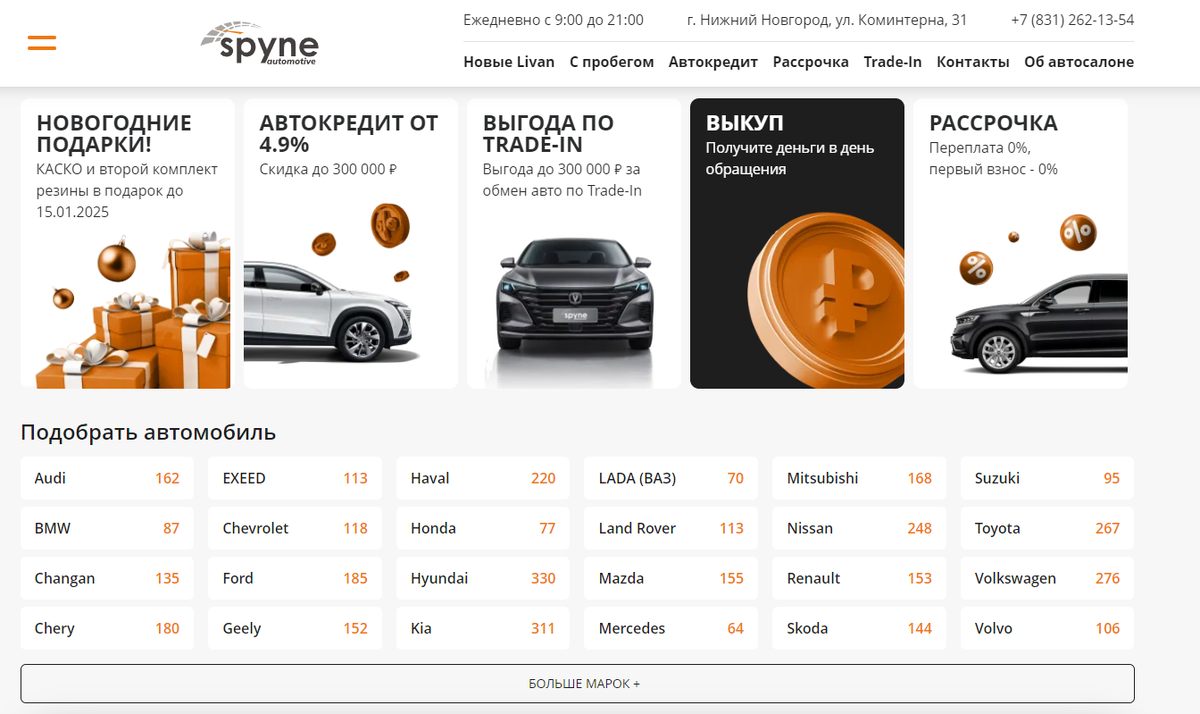Select Audi brand with 162 cars
The width and height of the screenshot is (1200, 714).
coord(107,478)
